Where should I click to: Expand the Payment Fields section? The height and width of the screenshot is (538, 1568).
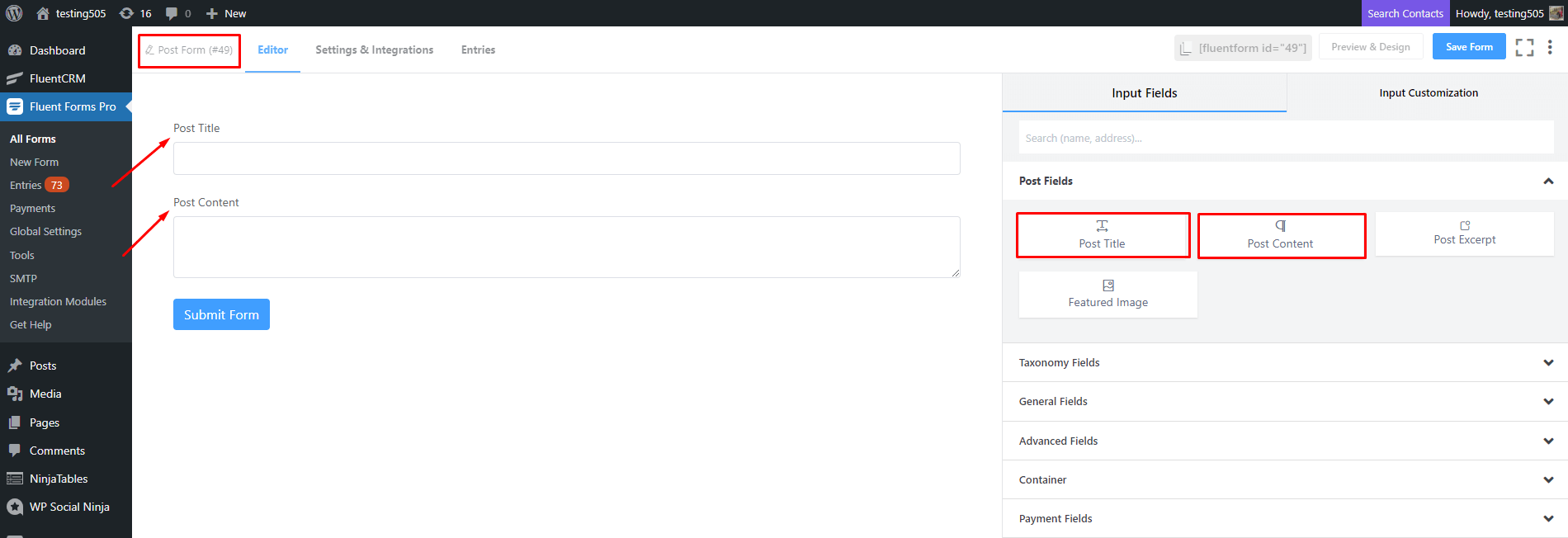[1548, 519]
